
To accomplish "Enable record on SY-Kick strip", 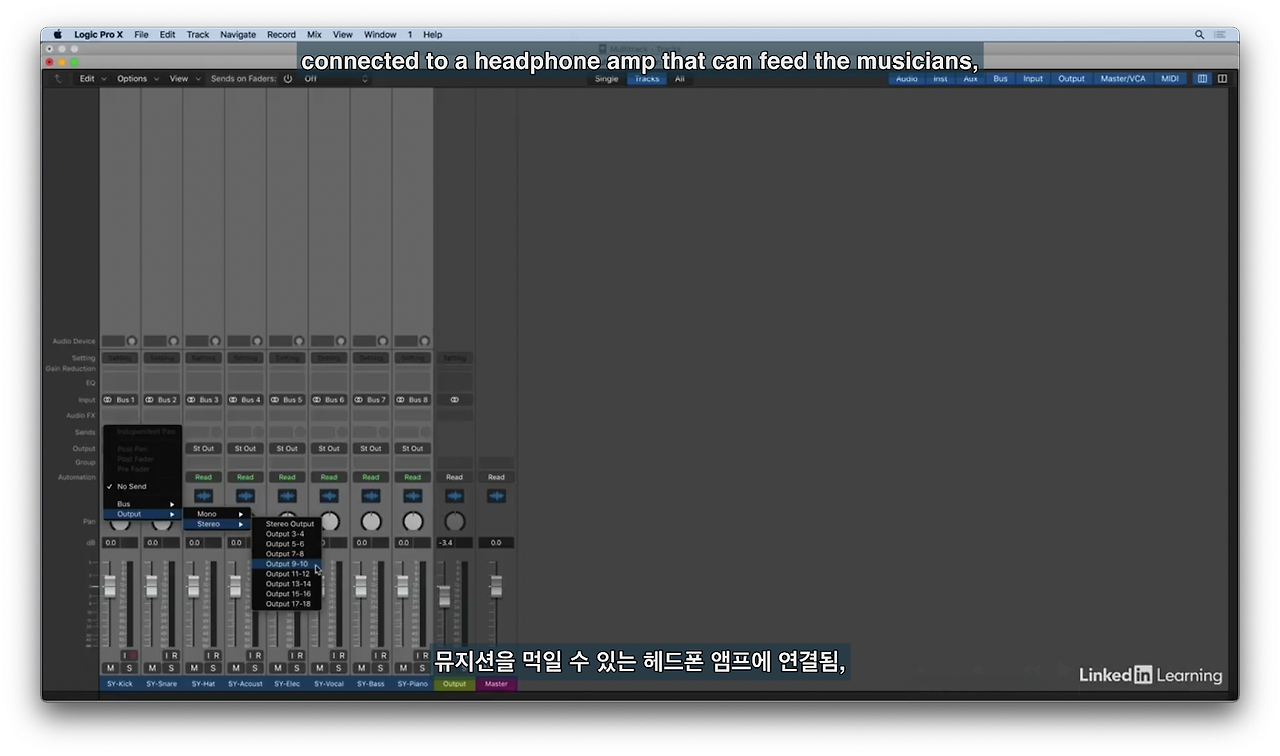I will pos(133,655).
